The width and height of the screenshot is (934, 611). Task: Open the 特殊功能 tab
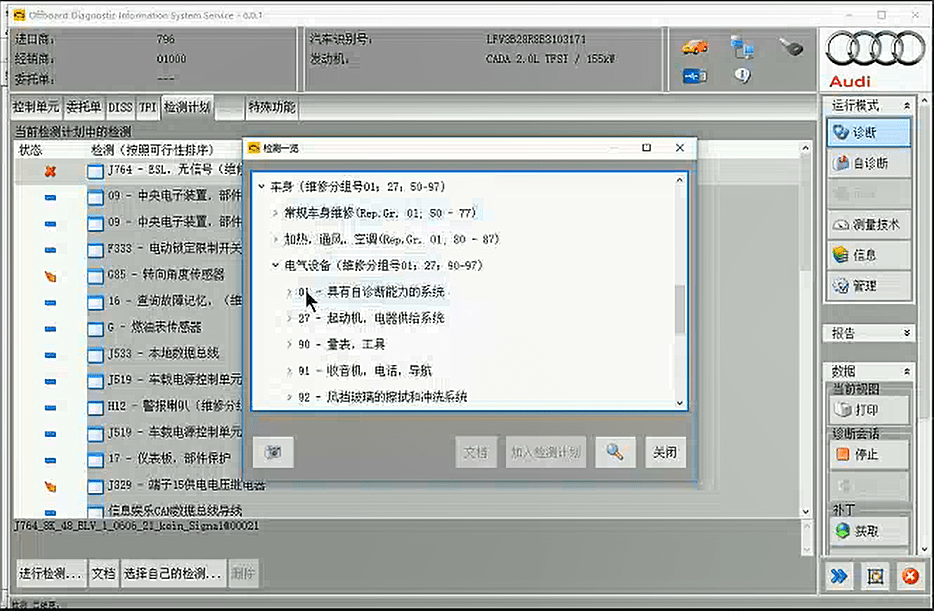point(271,107)
